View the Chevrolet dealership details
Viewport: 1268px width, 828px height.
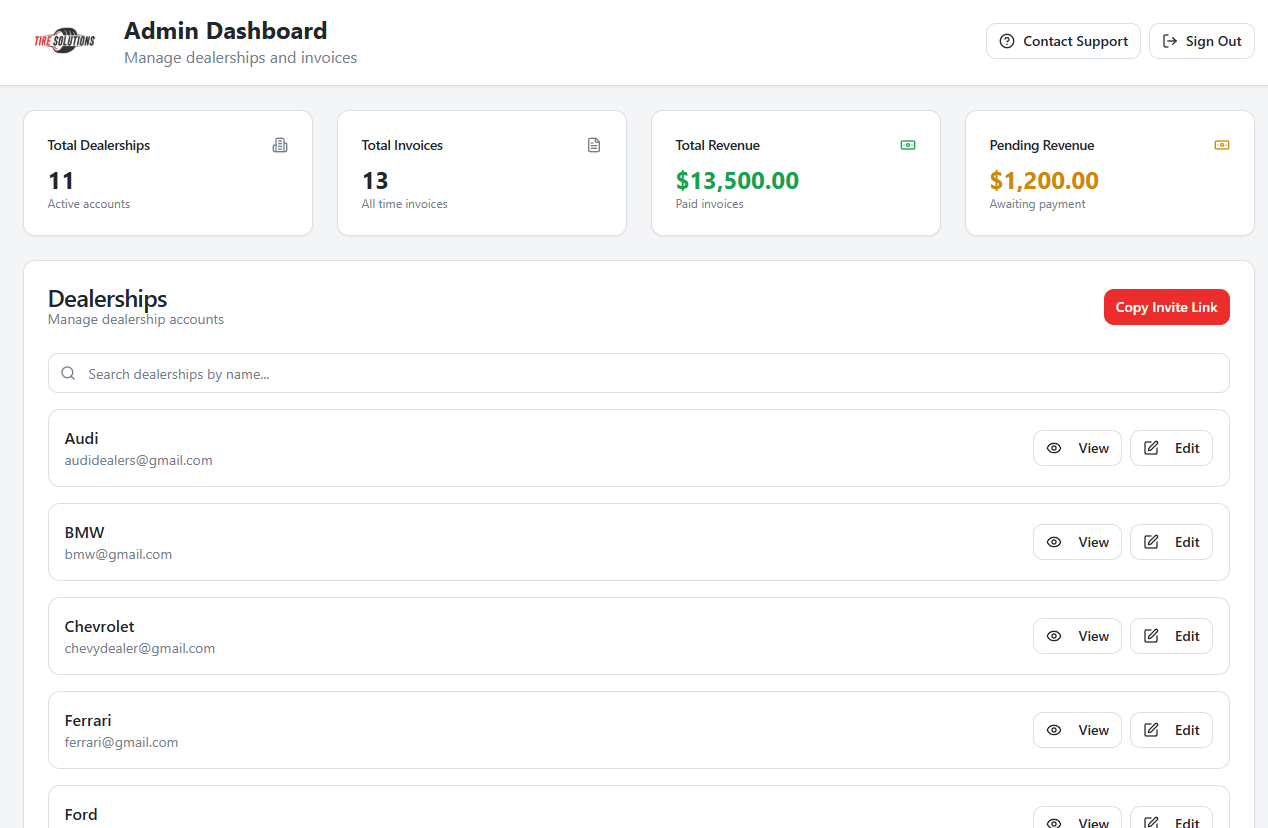point(1077,636)
